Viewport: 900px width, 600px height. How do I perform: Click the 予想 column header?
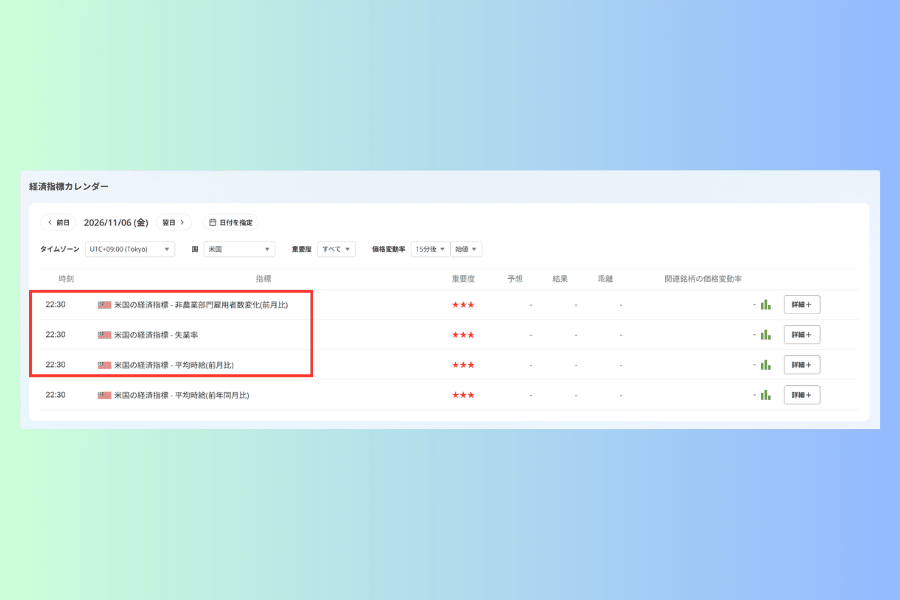[515, 279]
